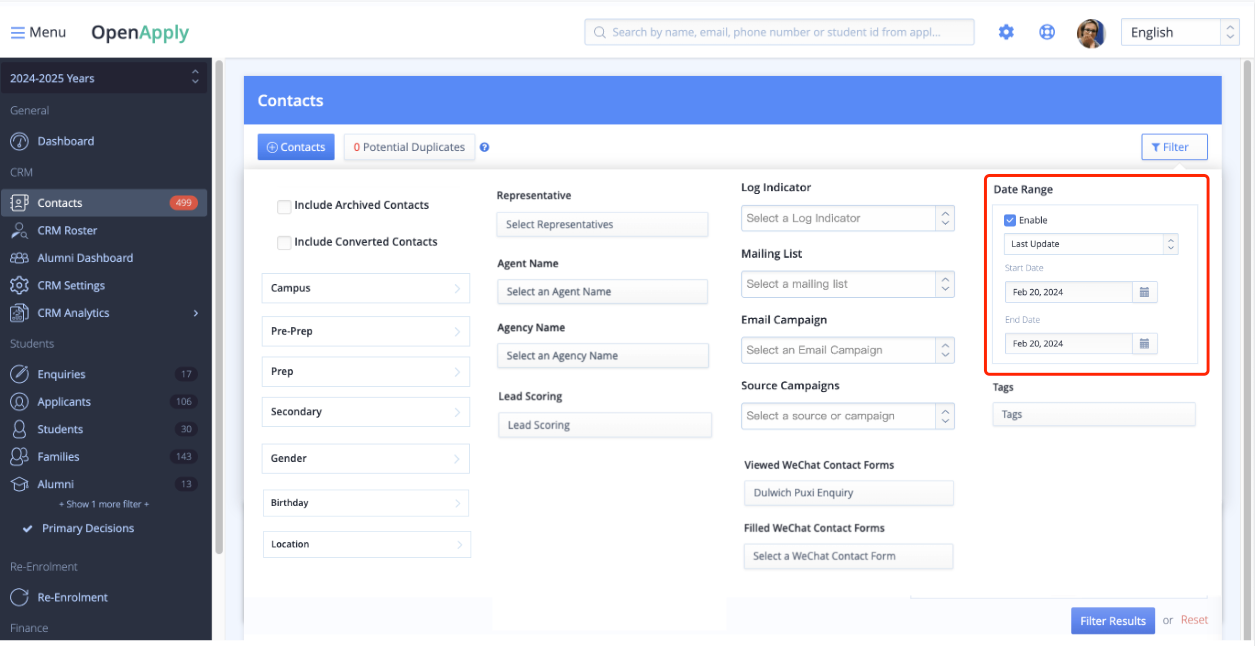Click the search magnifier icon
1255x646 pixels.
[x=600, y=32]
